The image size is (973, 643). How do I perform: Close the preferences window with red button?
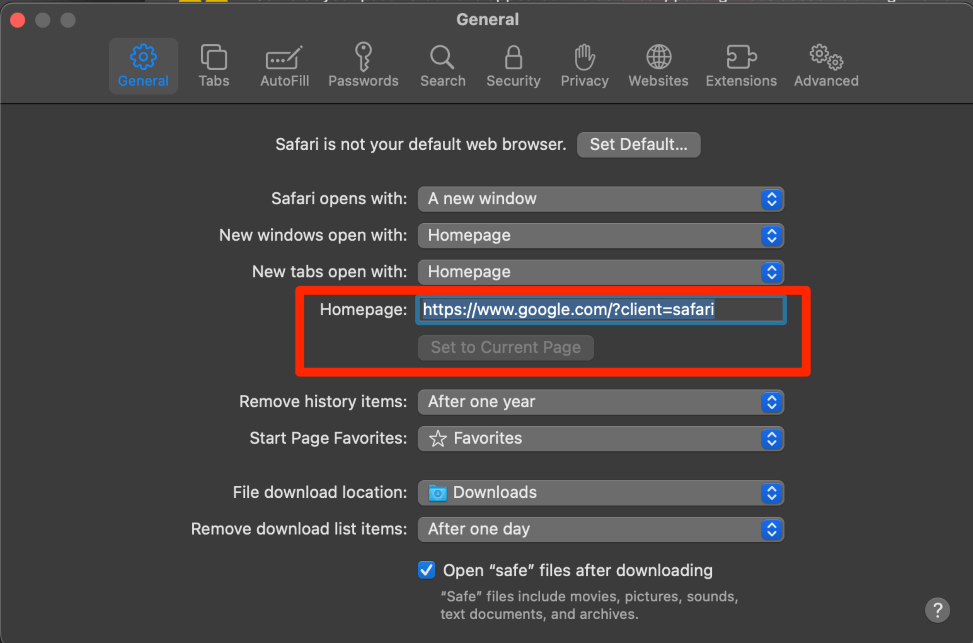pos(17,20)
